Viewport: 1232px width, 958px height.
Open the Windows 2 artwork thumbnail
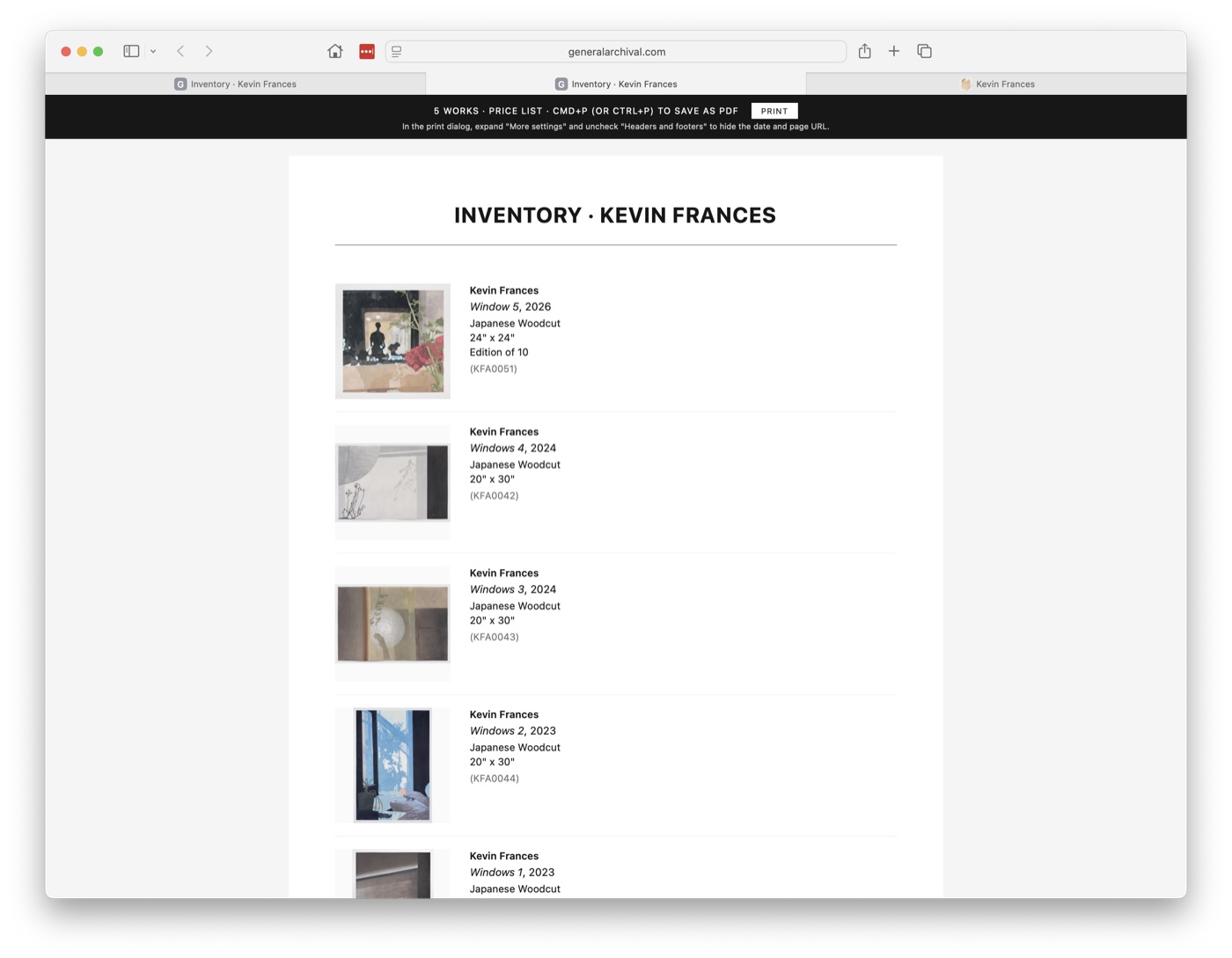(x=392, y=765)
